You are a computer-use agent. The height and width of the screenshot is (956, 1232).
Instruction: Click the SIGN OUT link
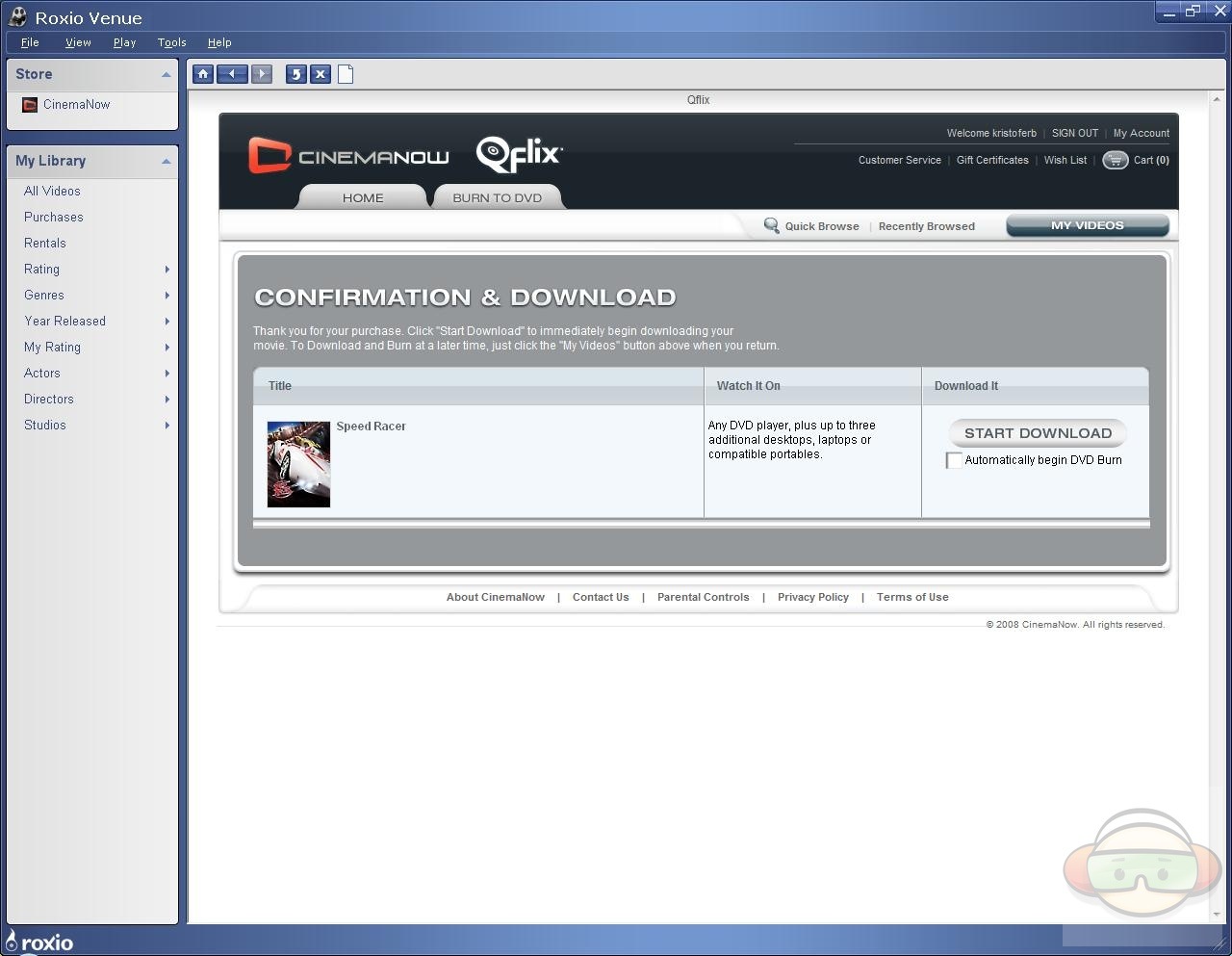pos(1074,133)
